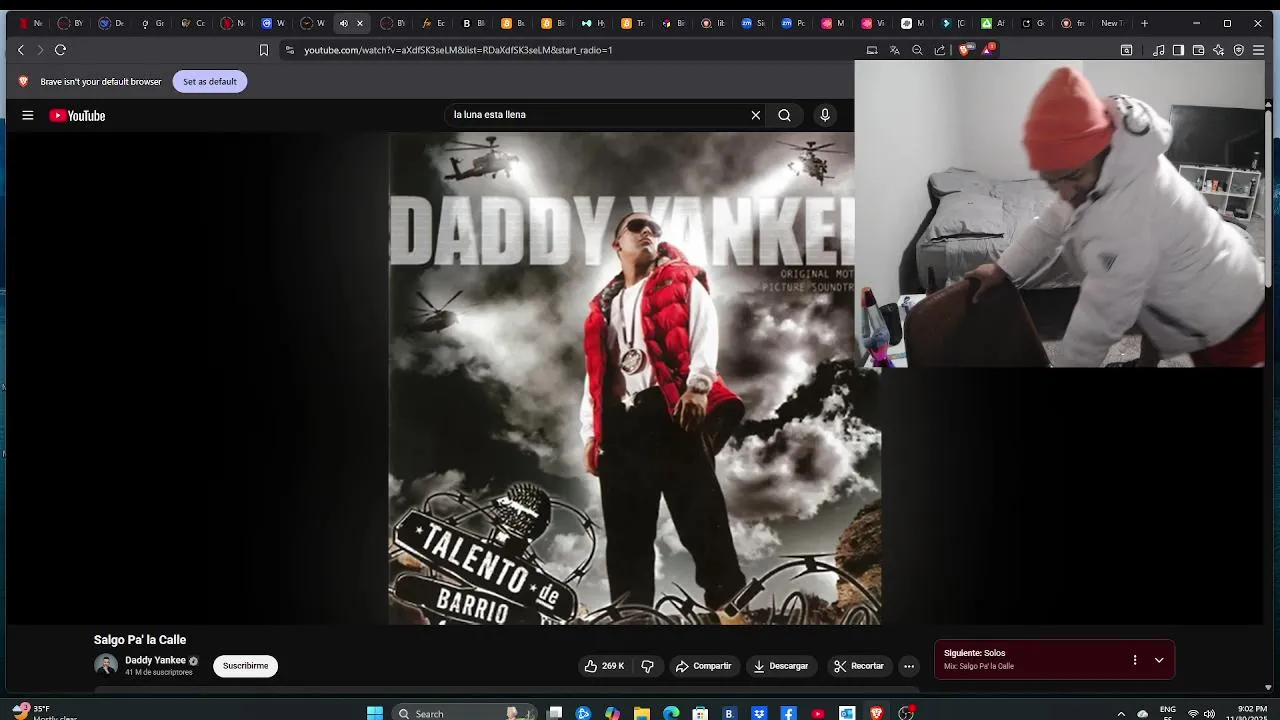Open the more actions ellipsis beside Recortar
Screen dimensions: 1280x720
point(909,666)
